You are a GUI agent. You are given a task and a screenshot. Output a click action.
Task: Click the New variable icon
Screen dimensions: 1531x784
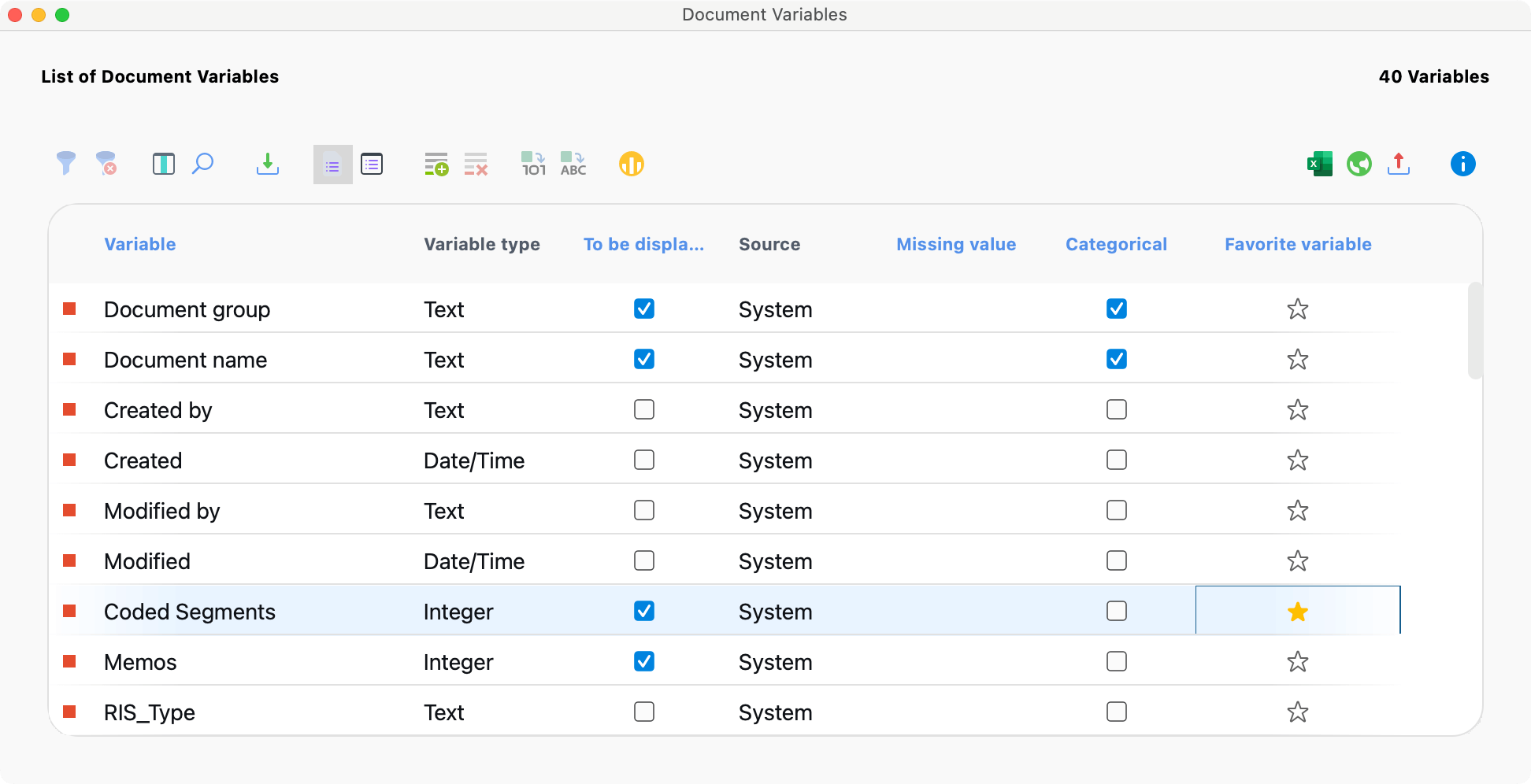click(x=436, y=164)
